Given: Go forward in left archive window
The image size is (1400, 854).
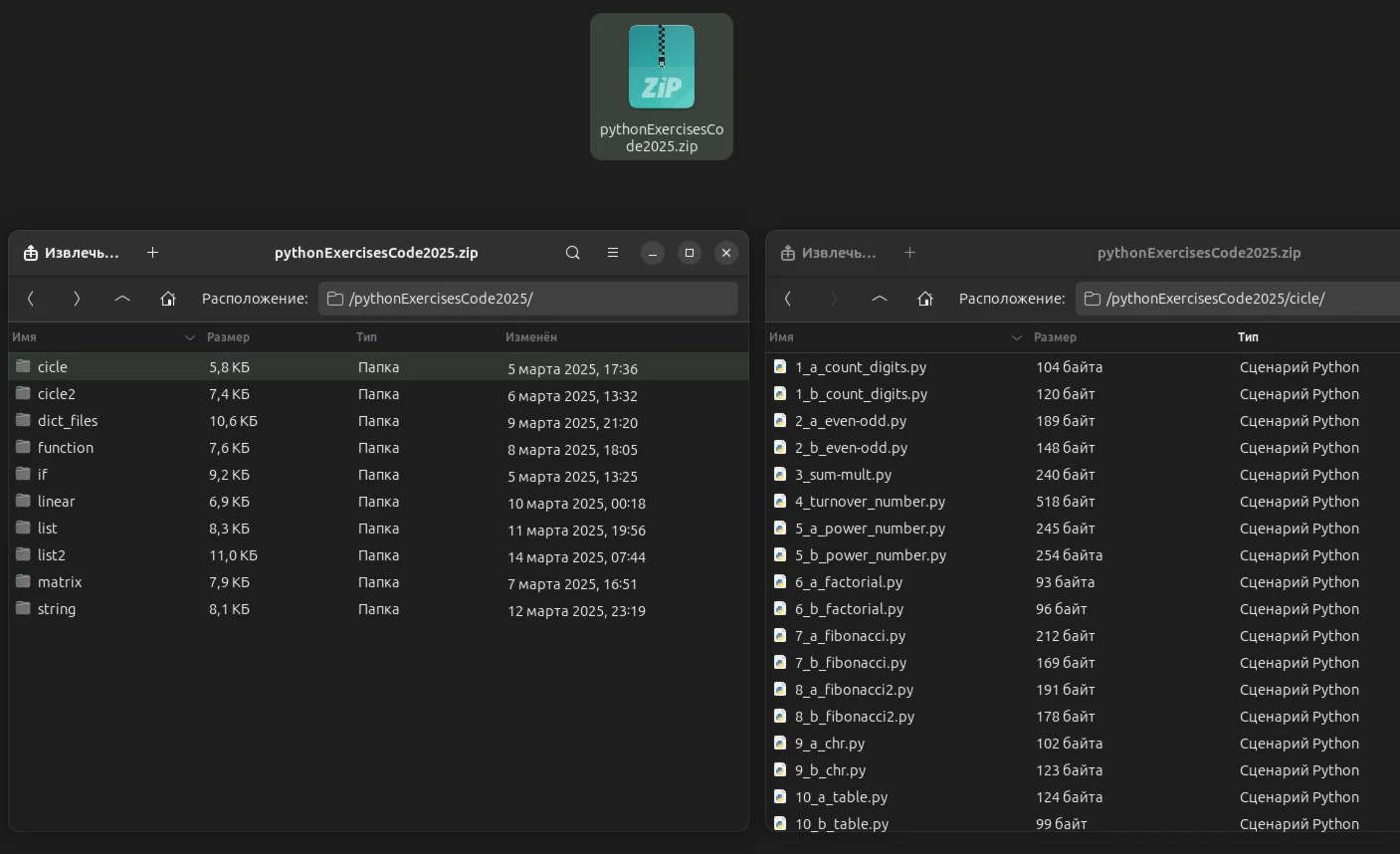Looking at the screenshot, I should [77, 299].
